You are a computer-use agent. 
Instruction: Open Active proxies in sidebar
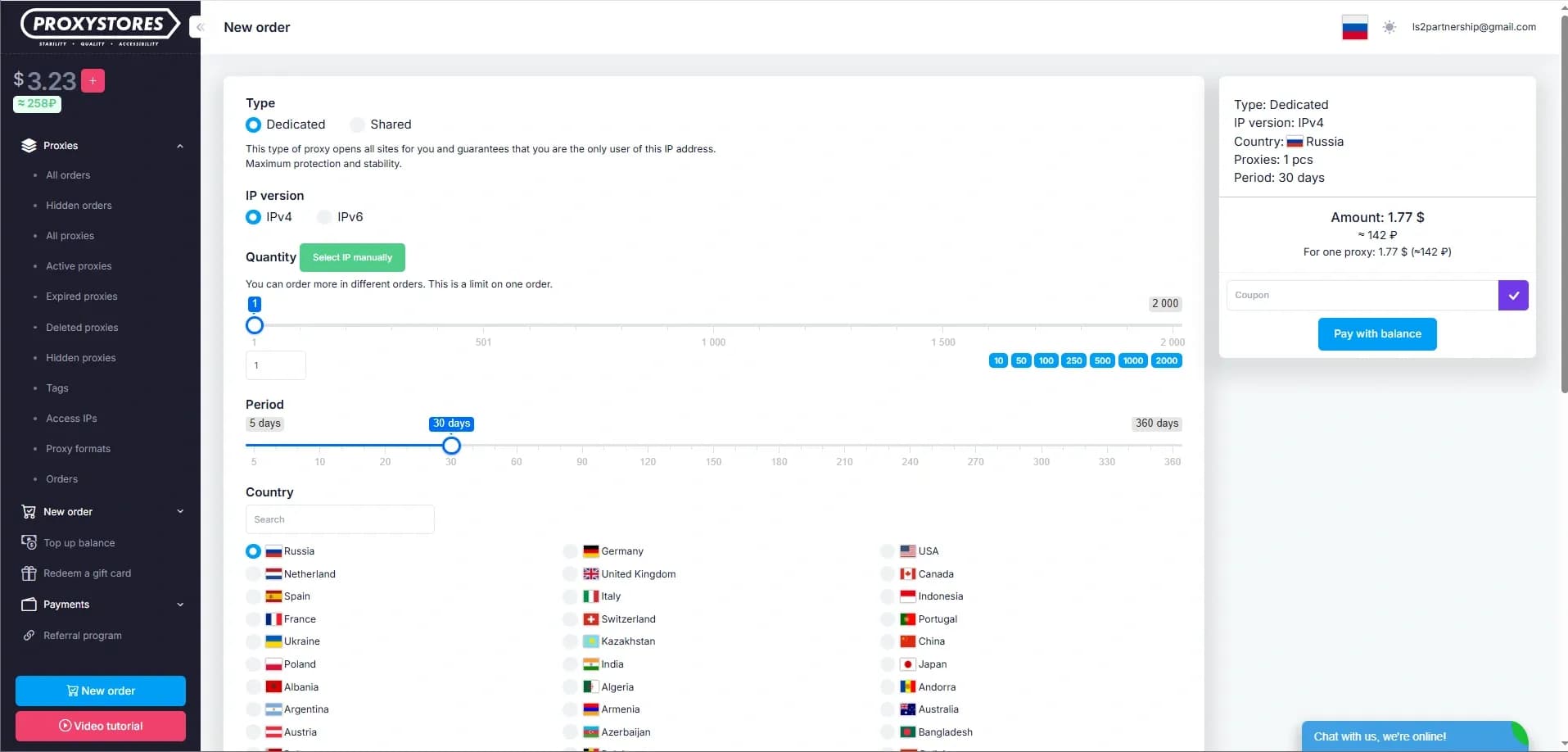pyautogui.click(x=79, y=266)
